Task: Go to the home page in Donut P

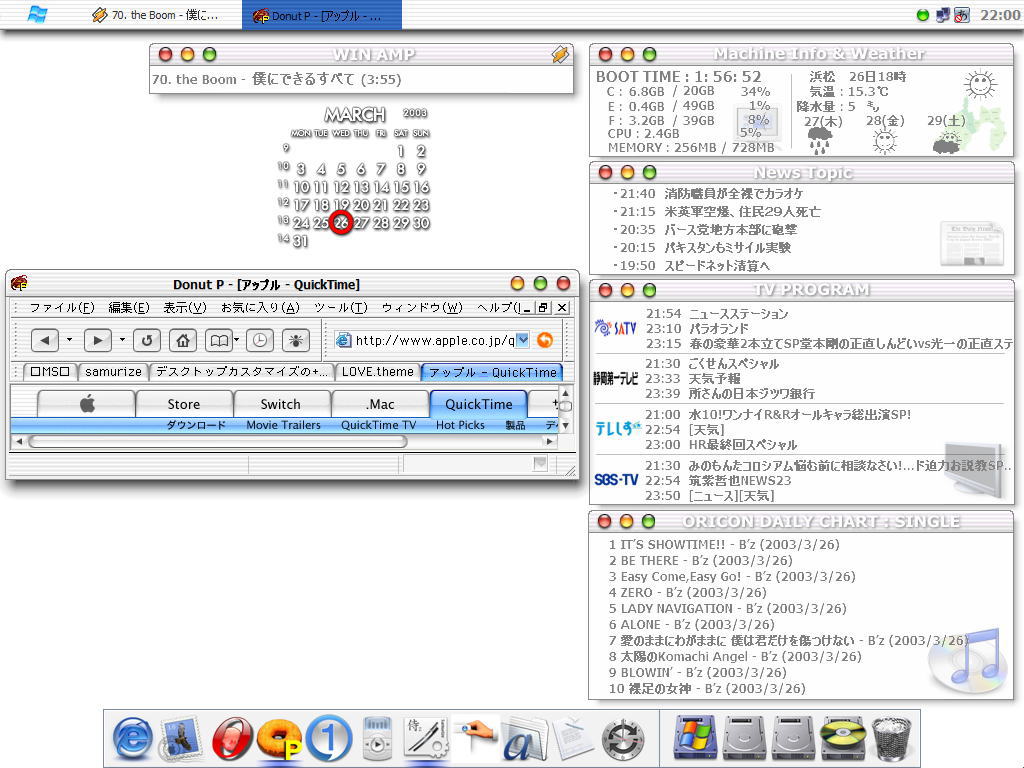Action: coord(183,340)
